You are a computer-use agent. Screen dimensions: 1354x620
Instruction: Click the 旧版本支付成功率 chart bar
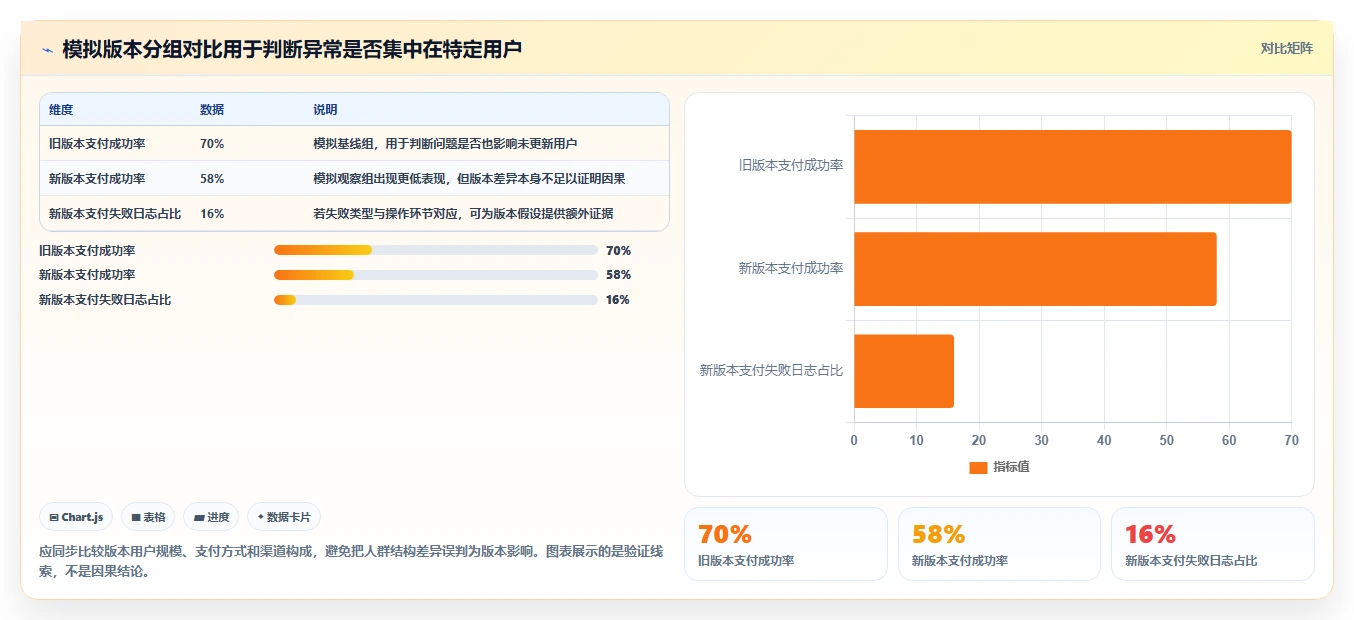[x=1073, y=167]
